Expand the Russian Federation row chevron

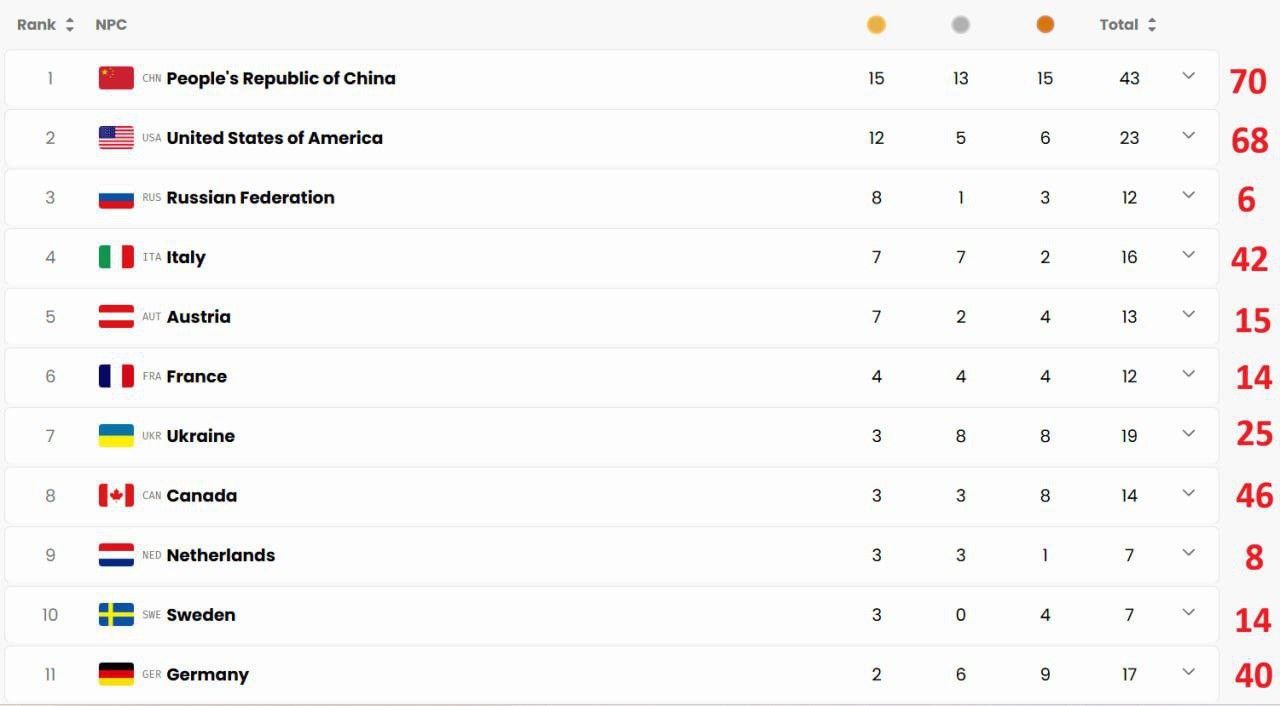click(1188, 195)
